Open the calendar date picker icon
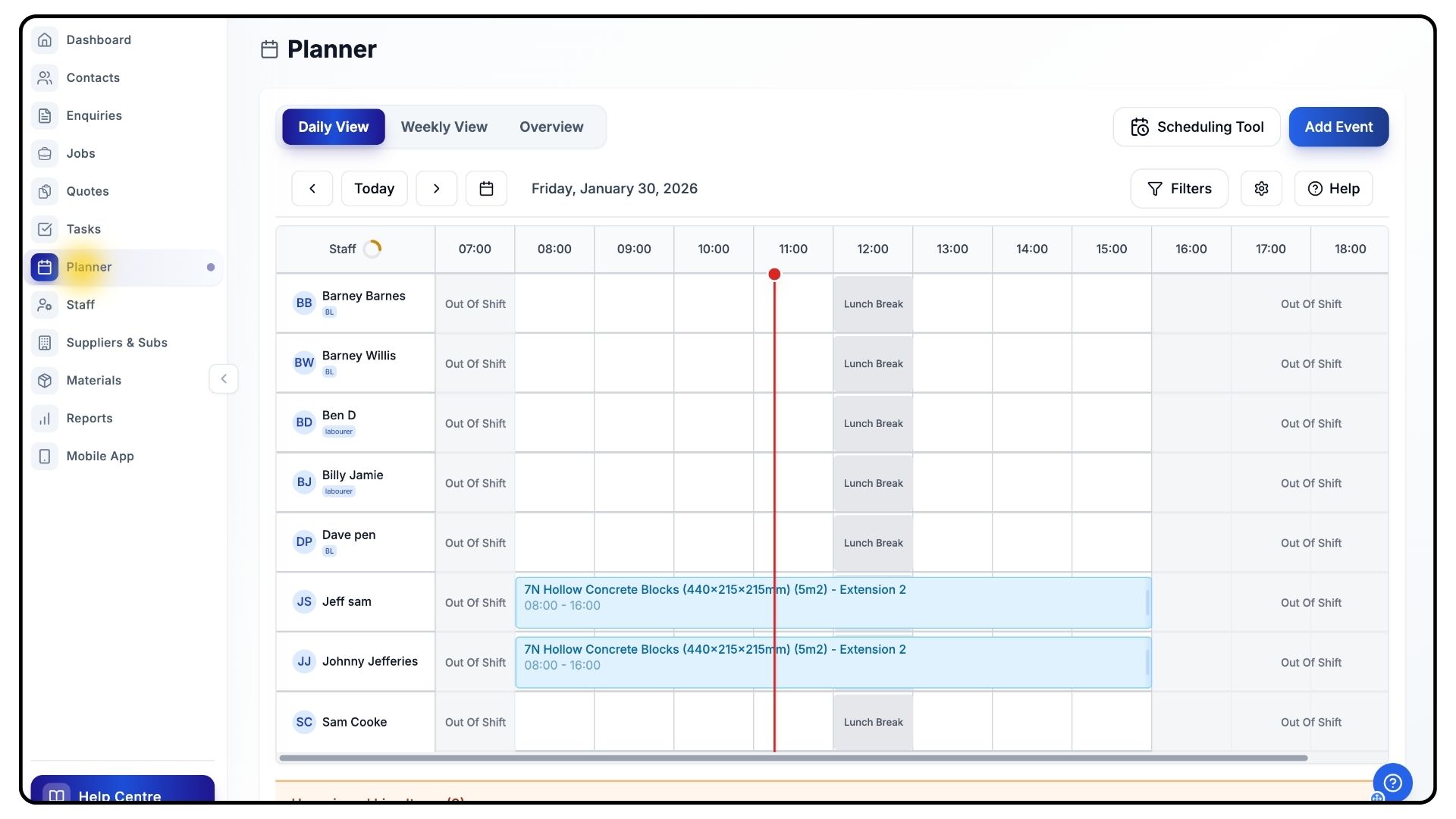This screenshot has width=1456, height=819. tap(486, 188)
